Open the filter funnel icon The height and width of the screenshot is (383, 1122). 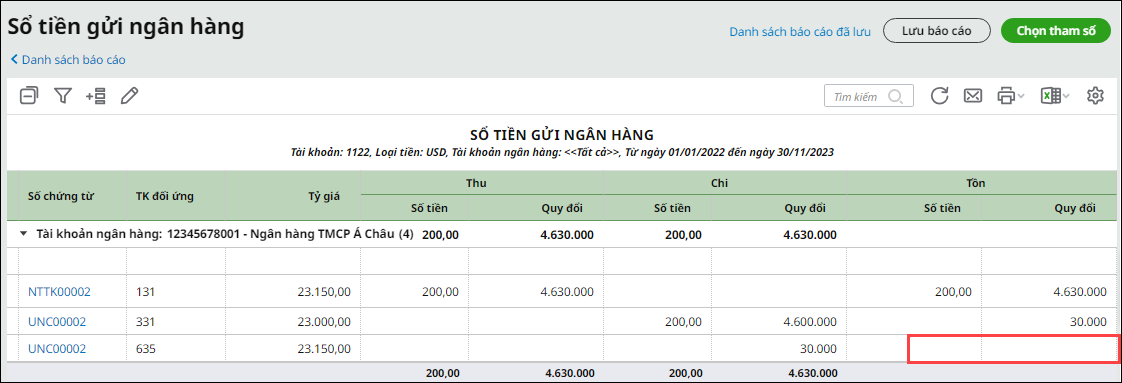pos(63,96)
